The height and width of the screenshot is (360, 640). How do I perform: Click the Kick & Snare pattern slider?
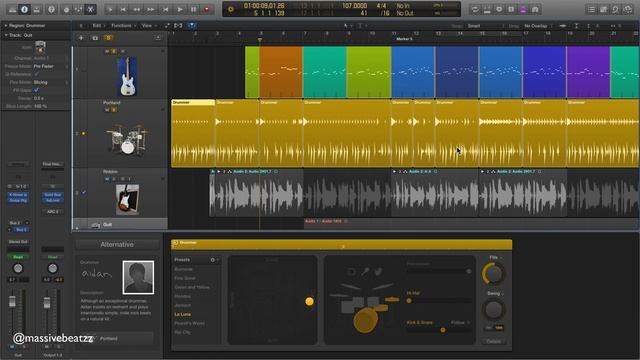(439, 330)
